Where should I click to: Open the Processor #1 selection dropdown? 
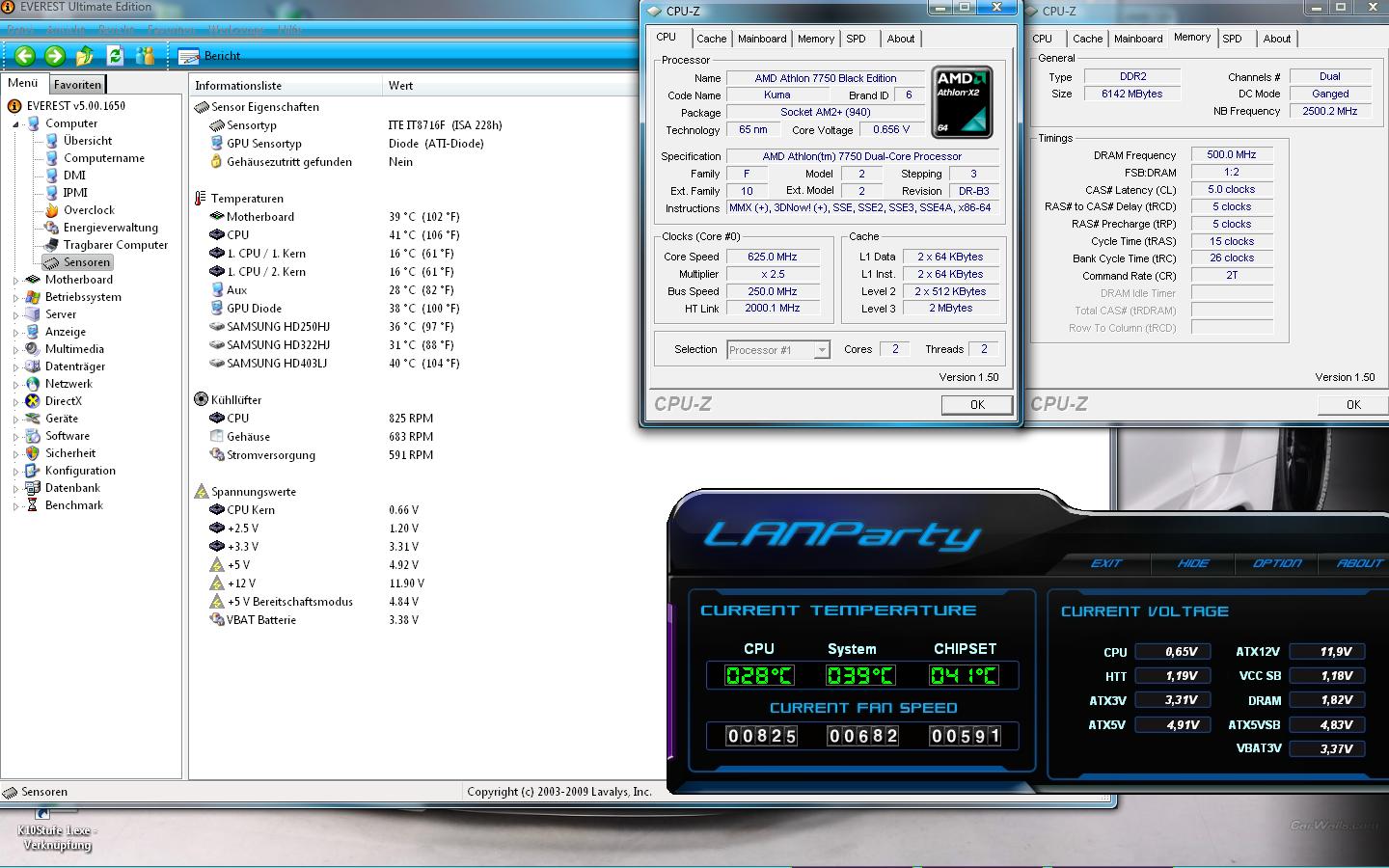pos(778,350)
